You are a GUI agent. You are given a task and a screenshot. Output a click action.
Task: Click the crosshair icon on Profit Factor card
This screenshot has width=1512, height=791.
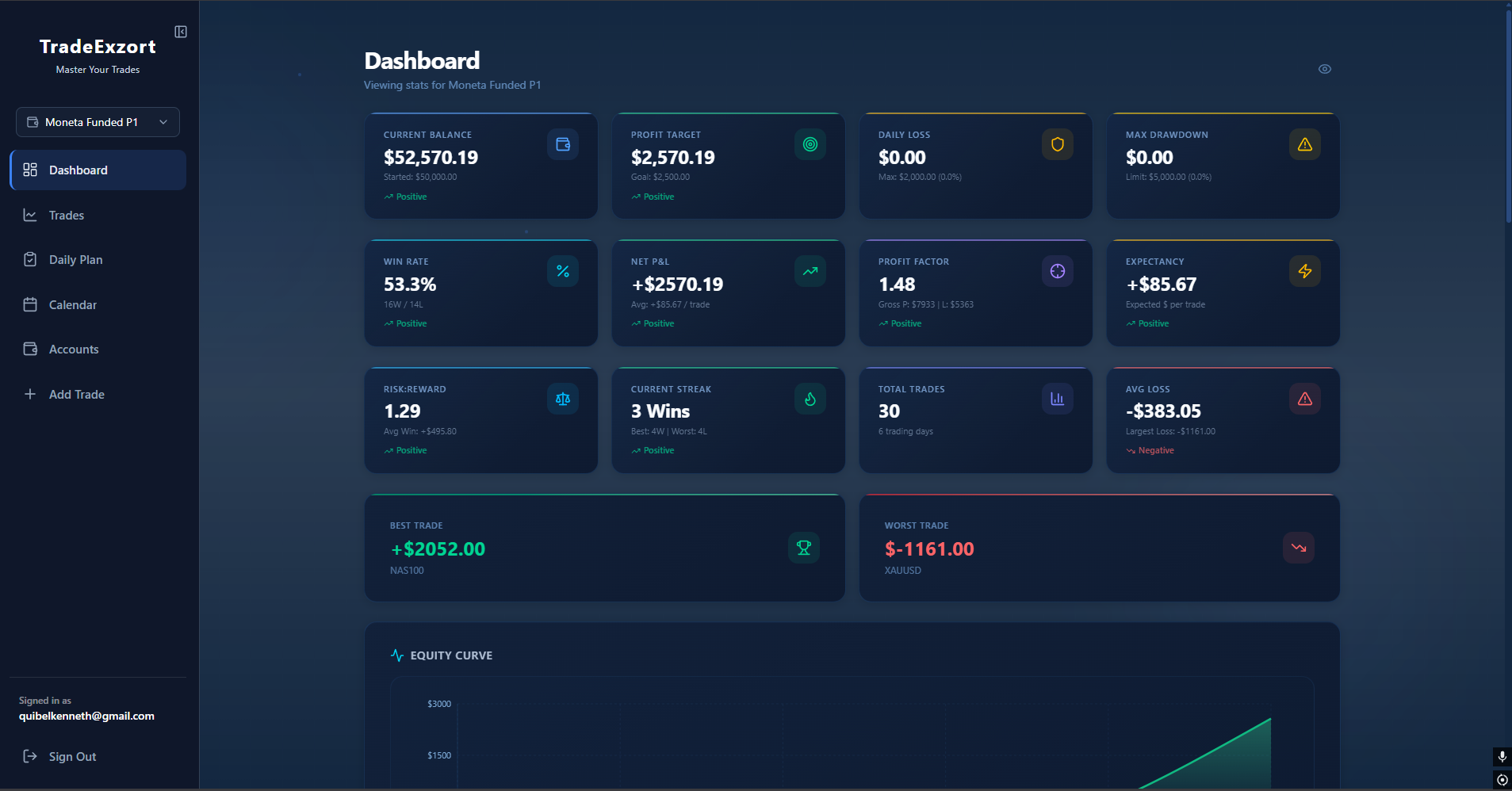pyautogui.click(x=1057, y=271)
